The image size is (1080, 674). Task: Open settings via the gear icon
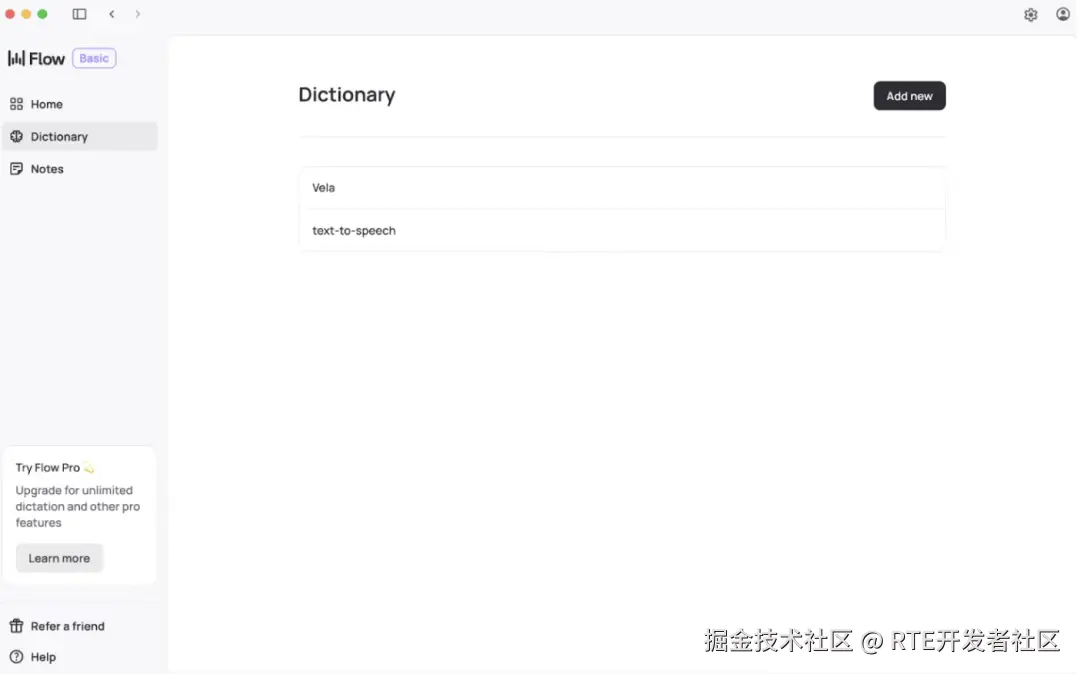(1030, 14)
